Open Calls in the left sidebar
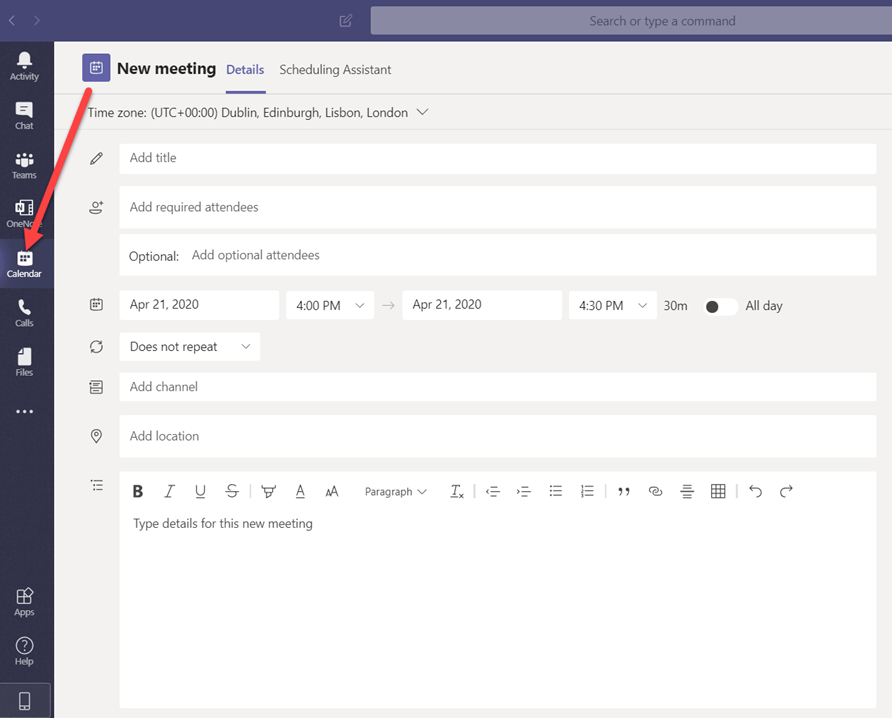Viewport: 892px width, 718px height. [24, 313]
